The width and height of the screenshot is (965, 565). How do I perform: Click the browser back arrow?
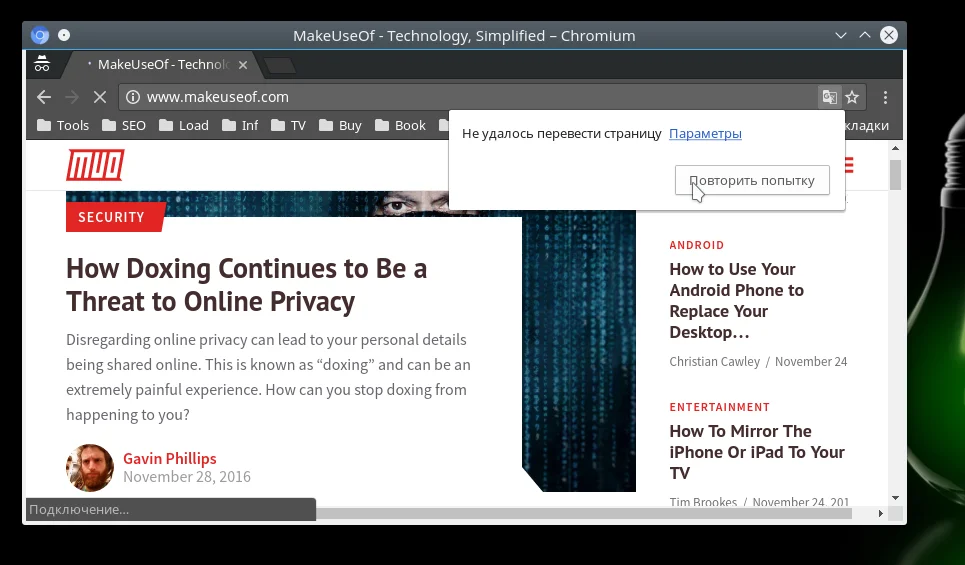coord(44,97)
